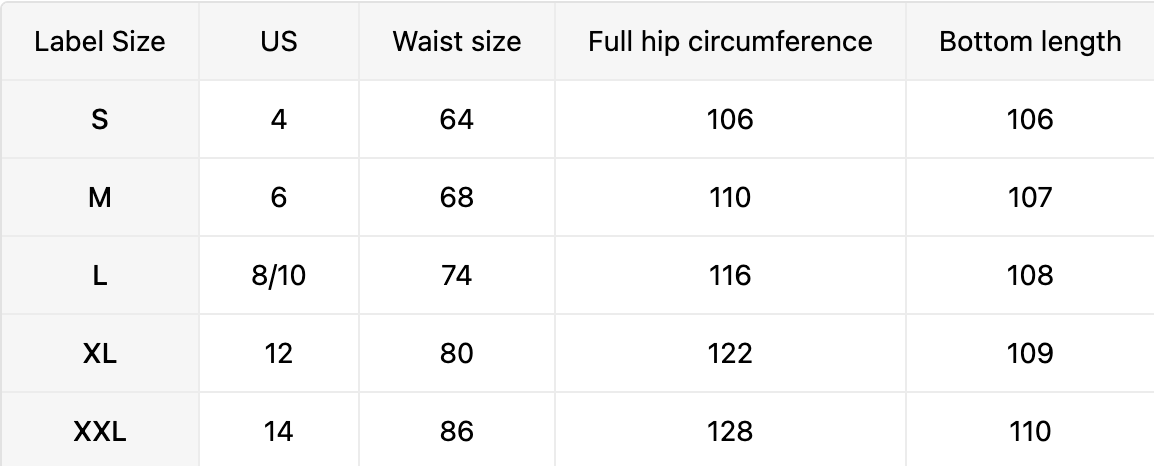
Task: Select hip circumference value 122
Action: click(730, 354)
